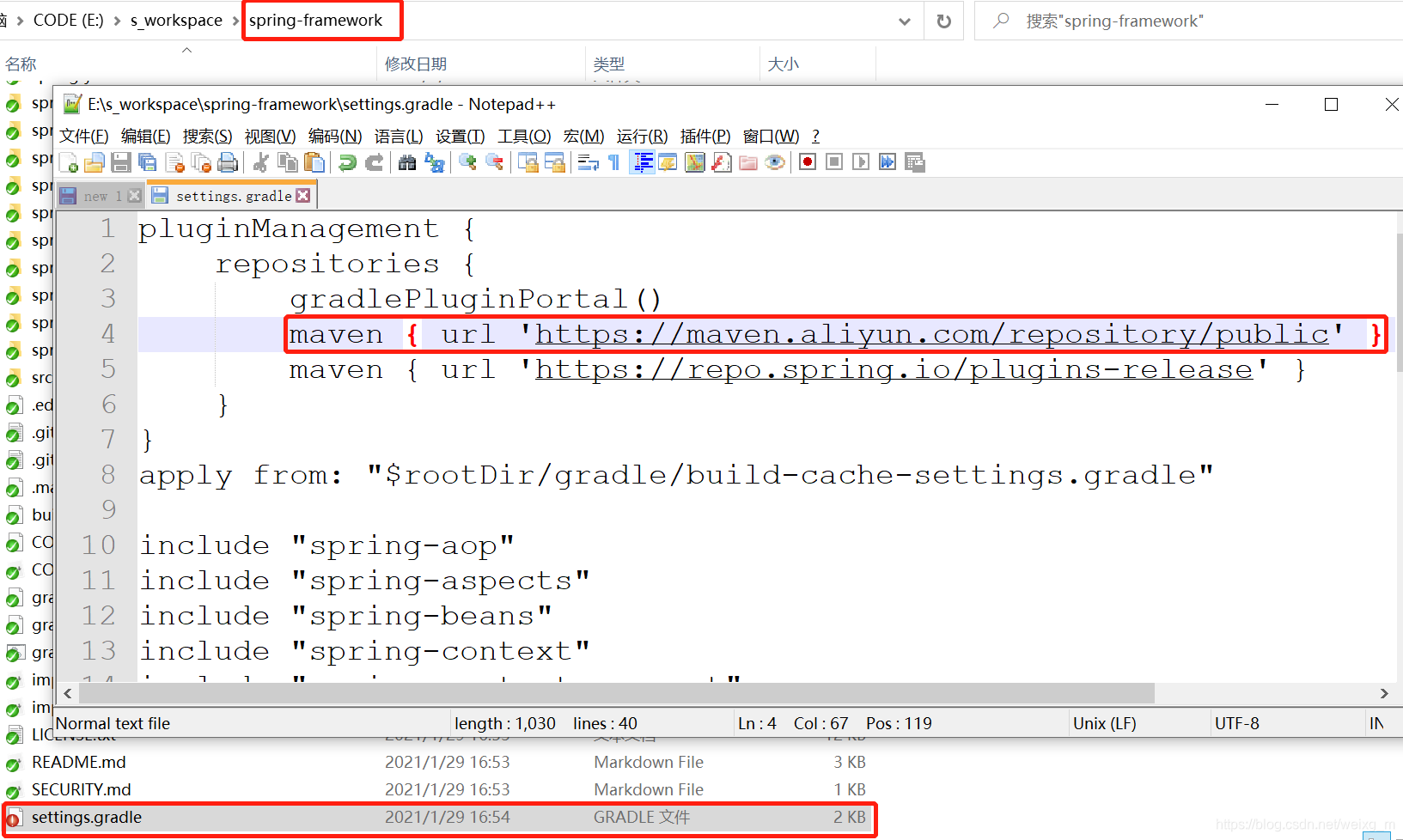Click the Close All toolbar icon
The image size is (1403, 840).
202,162
